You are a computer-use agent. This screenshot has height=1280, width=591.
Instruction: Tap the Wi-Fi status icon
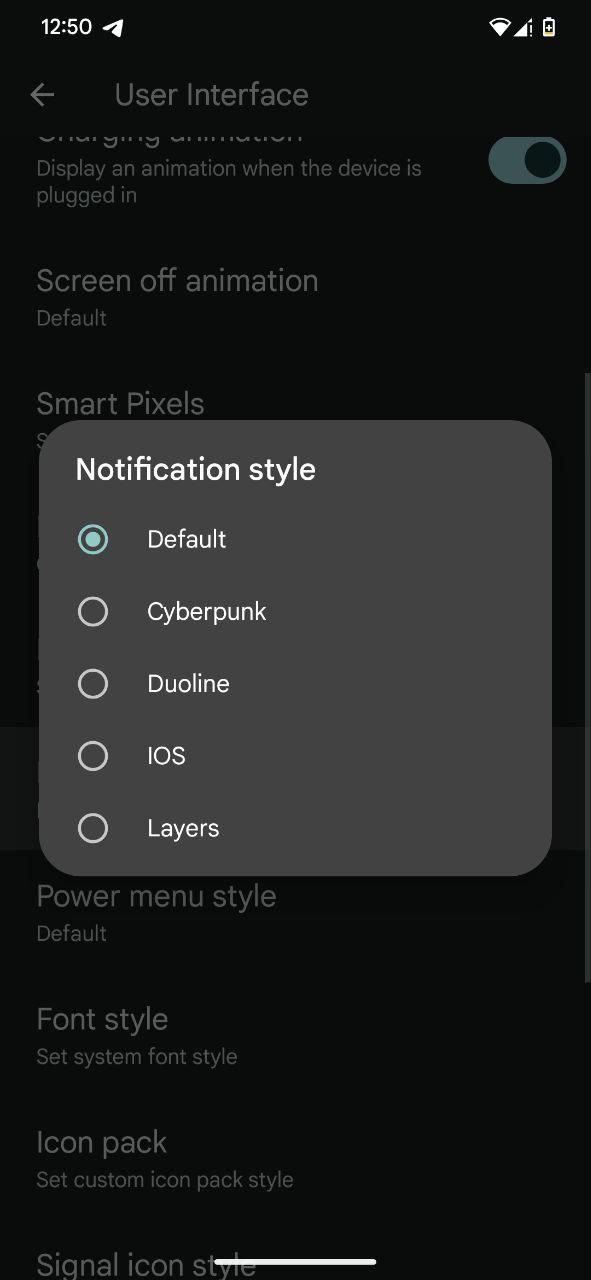pos(499,28)
